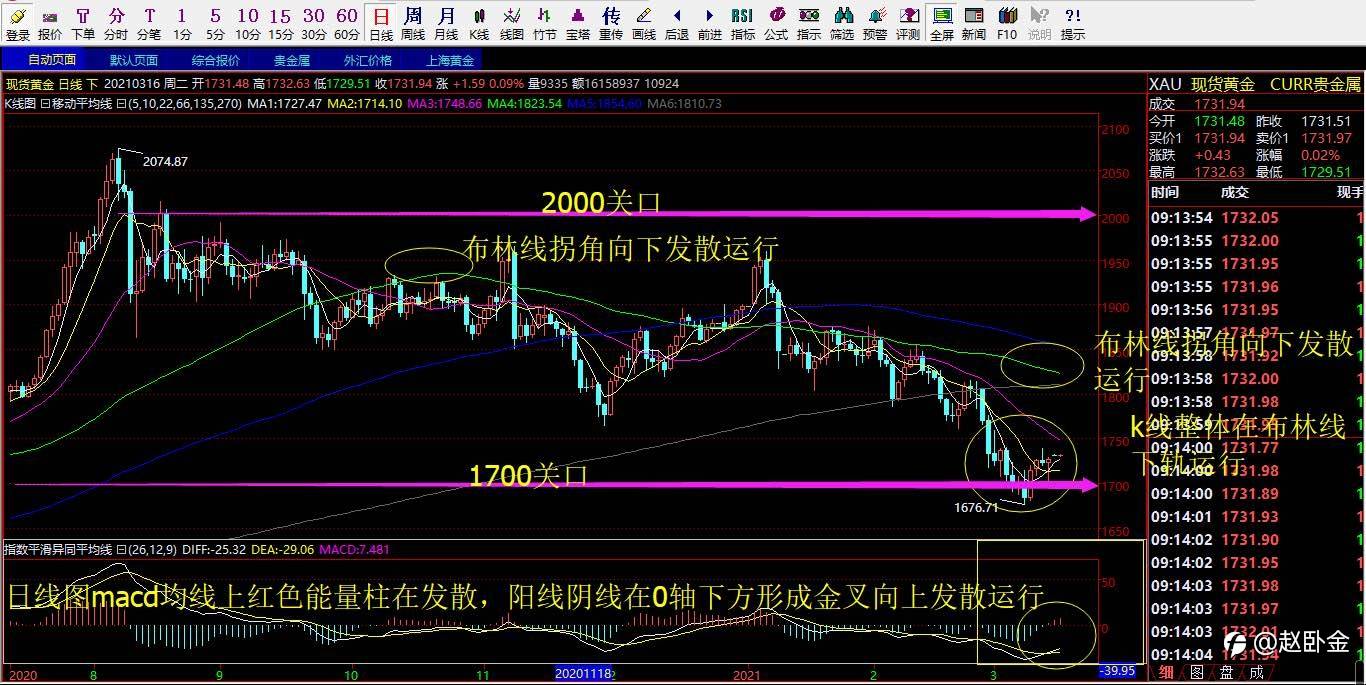Image resolution: width=1366 pixels, height=685 pixels.
Task: Select 竹节 bar chart style
Action: tap(545, 22)
